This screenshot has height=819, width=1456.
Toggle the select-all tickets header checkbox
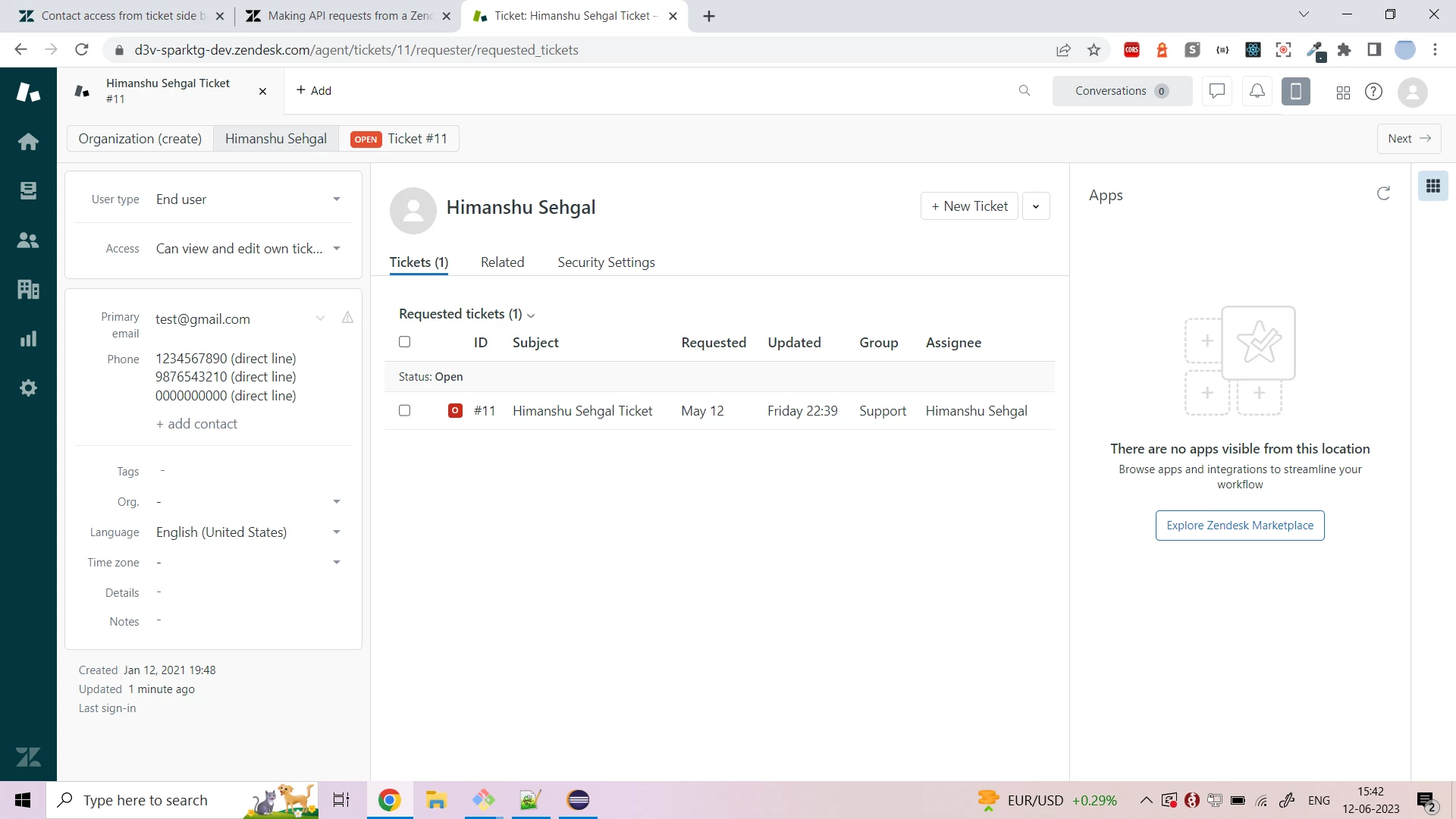pyautogui.click(x=404, y=342)
